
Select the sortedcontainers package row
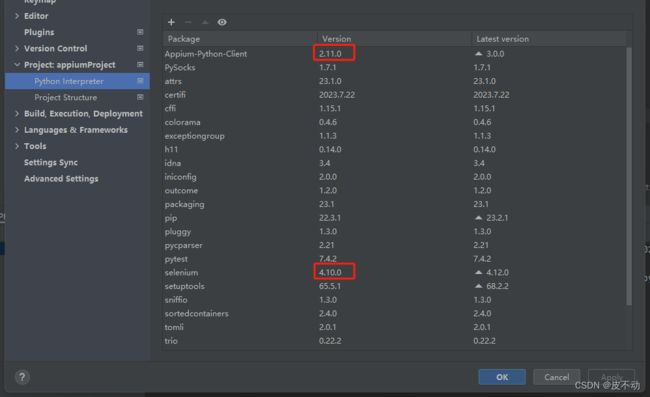[394, 313]
